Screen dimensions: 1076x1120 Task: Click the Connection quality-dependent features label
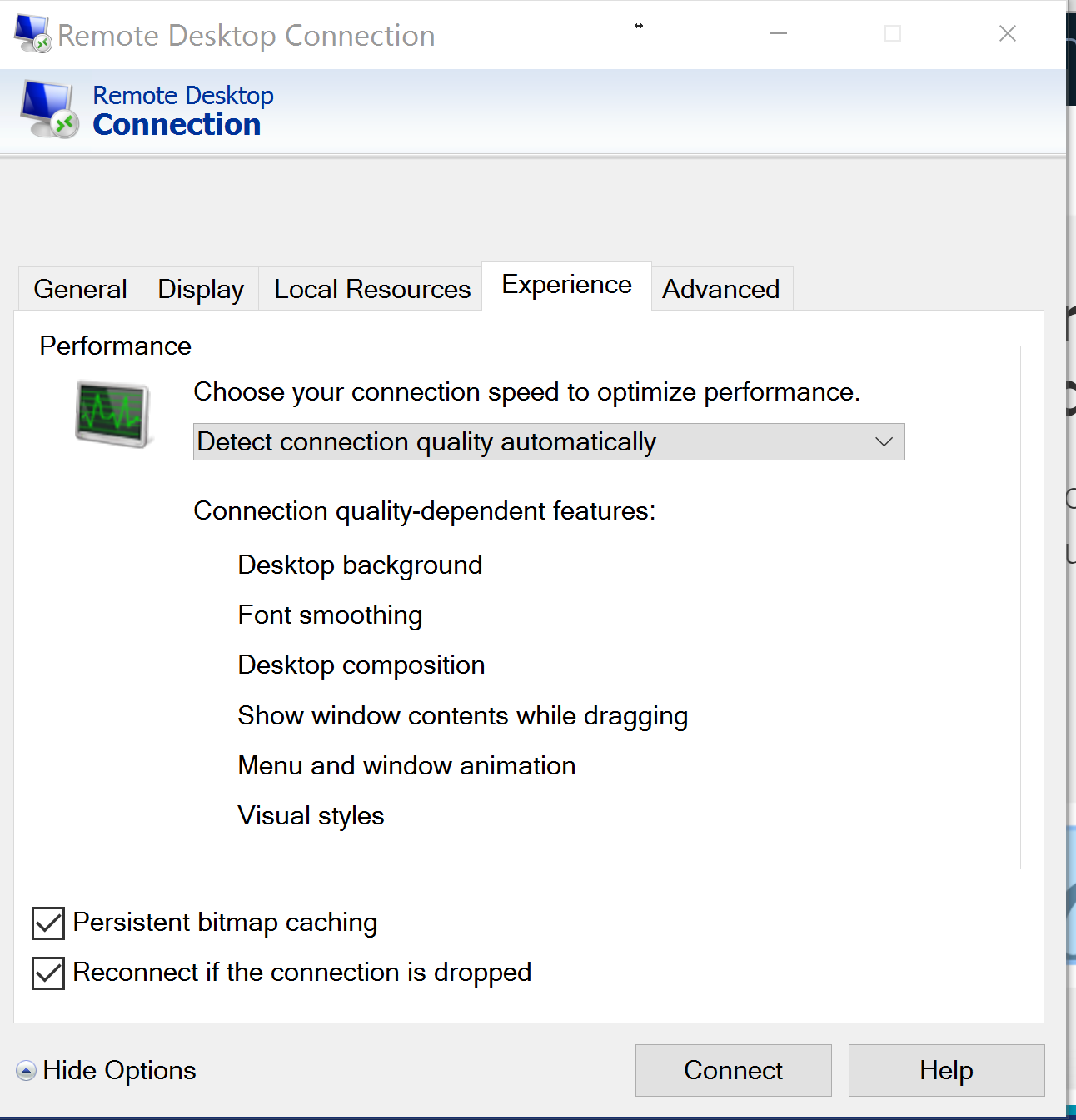425,511
